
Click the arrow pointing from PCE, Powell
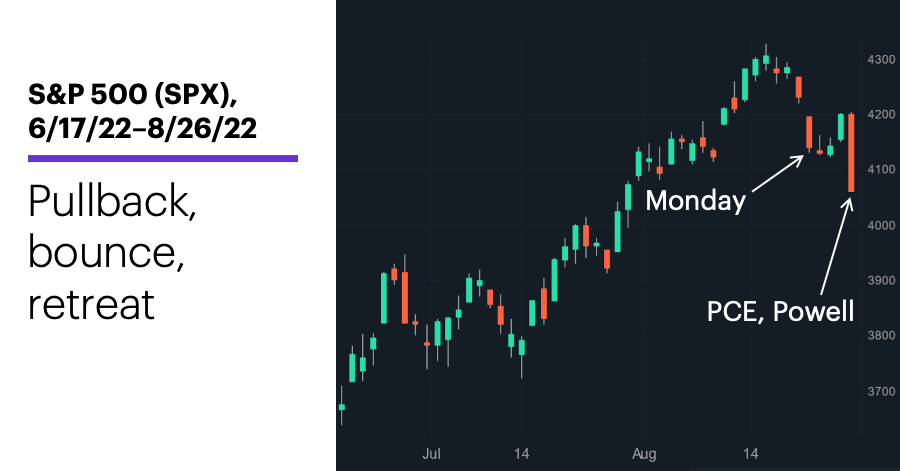point(837,246)
